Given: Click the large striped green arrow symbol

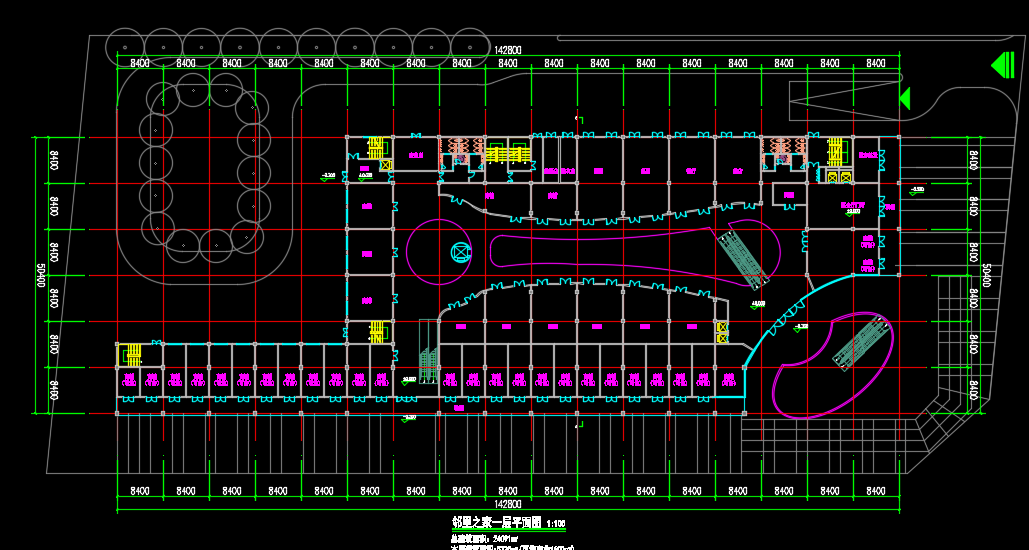Looking at the screenshot, I should [1003, 65].
